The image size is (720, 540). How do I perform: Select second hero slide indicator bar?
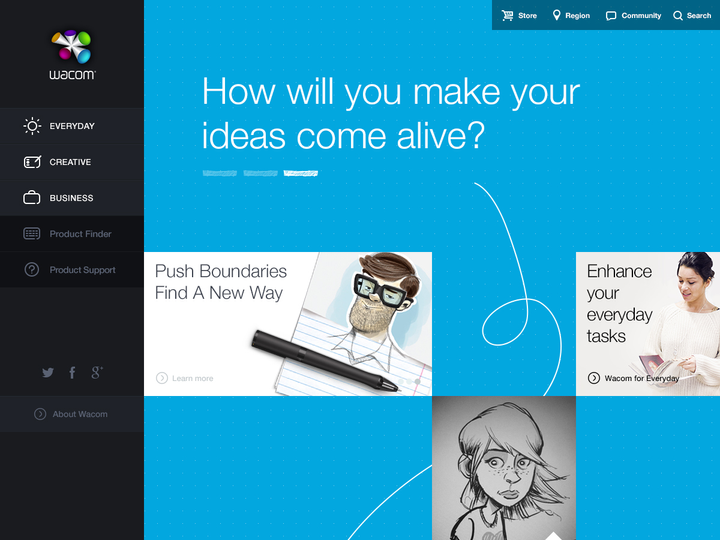click(x=260, y=173)
